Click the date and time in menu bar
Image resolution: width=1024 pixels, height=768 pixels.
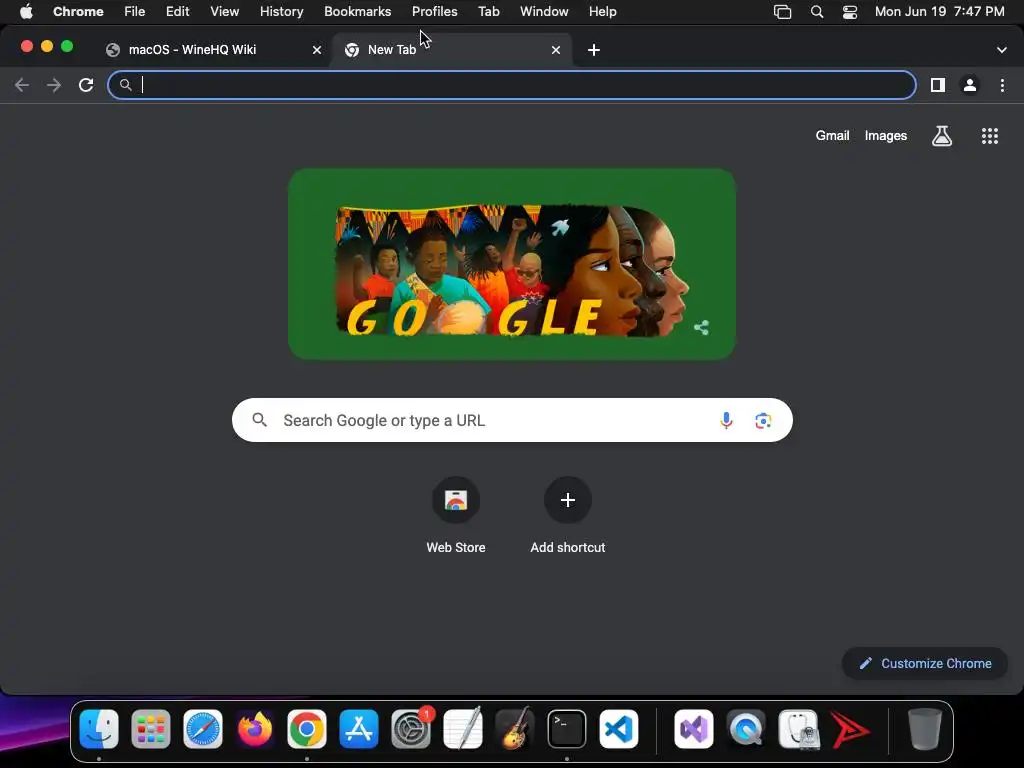pos(939,12)
